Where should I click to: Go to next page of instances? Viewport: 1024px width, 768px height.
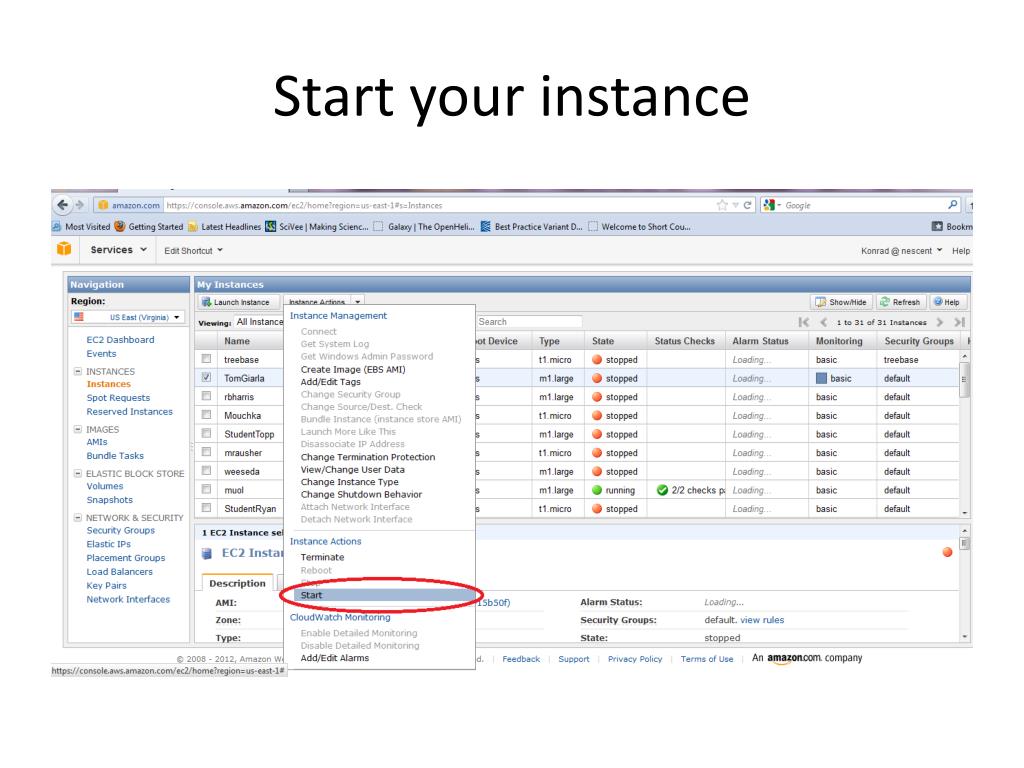[940, 322]
